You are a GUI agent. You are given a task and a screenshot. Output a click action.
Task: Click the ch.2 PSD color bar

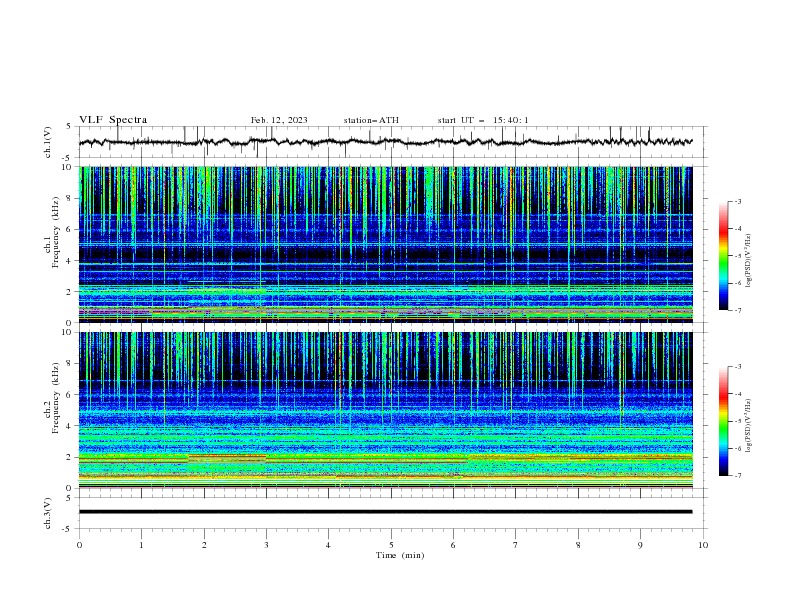tap(723, 421)
